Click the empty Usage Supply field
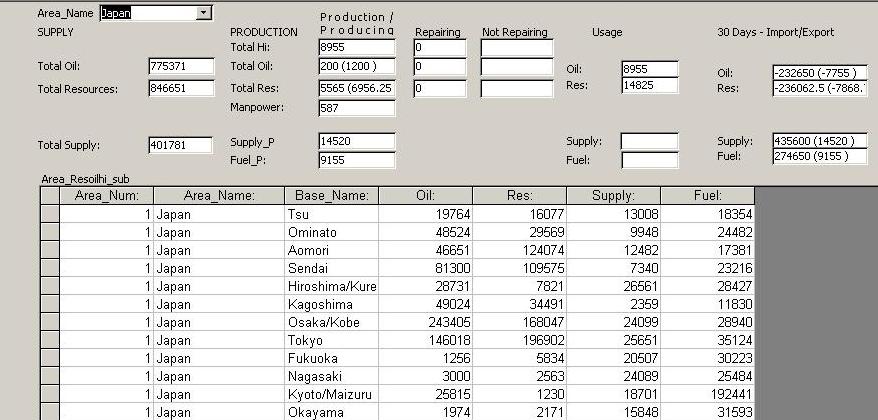The image size is (878, 420). click(x=650, y=141)
